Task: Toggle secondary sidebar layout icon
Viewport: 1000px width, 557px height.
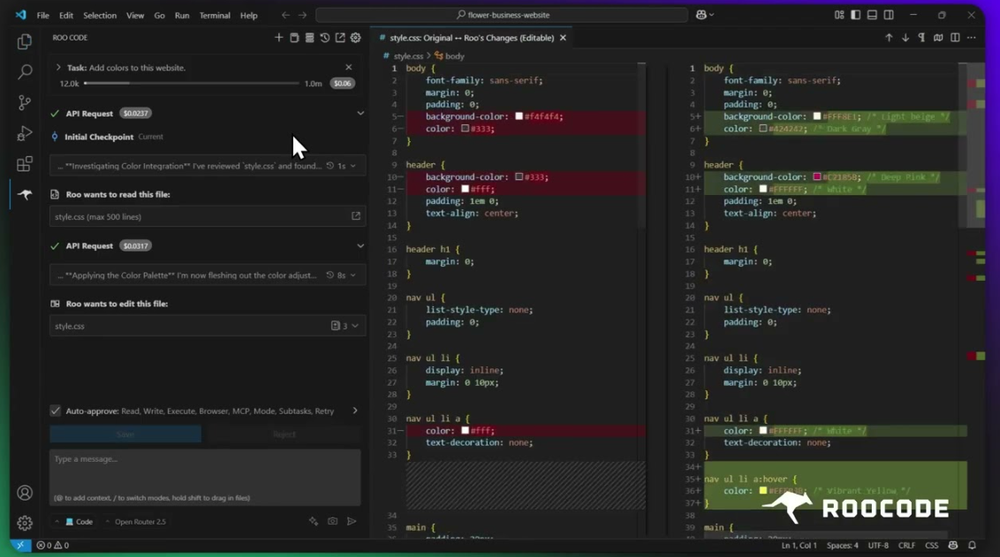Action: (888, 15)
